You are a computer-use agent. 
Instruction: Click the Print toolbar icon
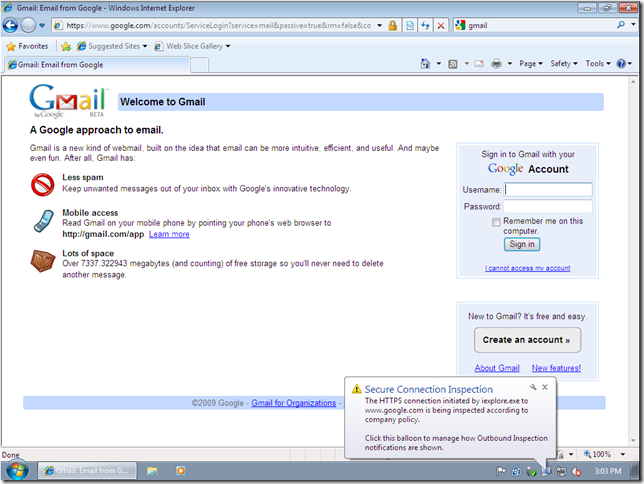[x=497, y=64]
